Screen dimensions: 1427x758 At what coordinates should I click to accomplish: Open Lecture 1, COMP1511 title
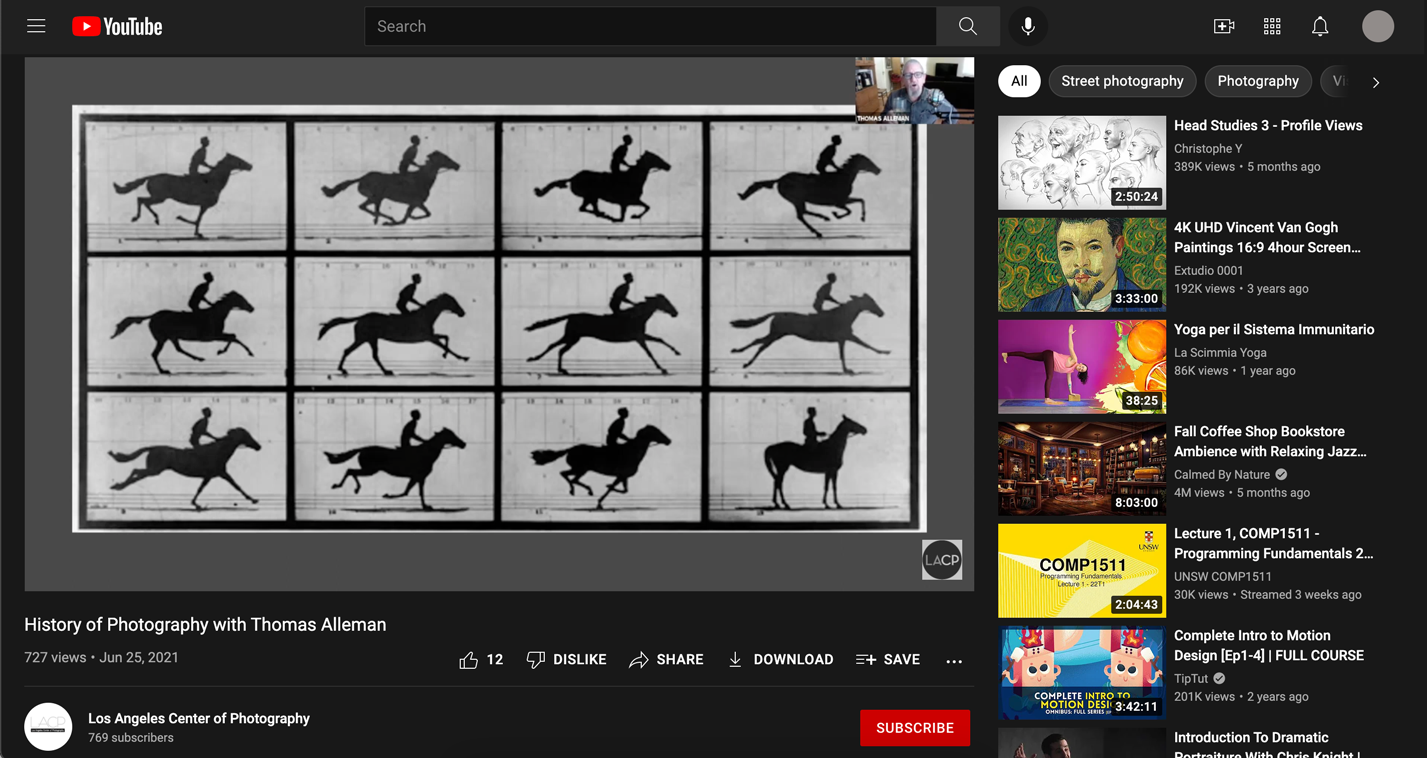tap(1274, 544)
